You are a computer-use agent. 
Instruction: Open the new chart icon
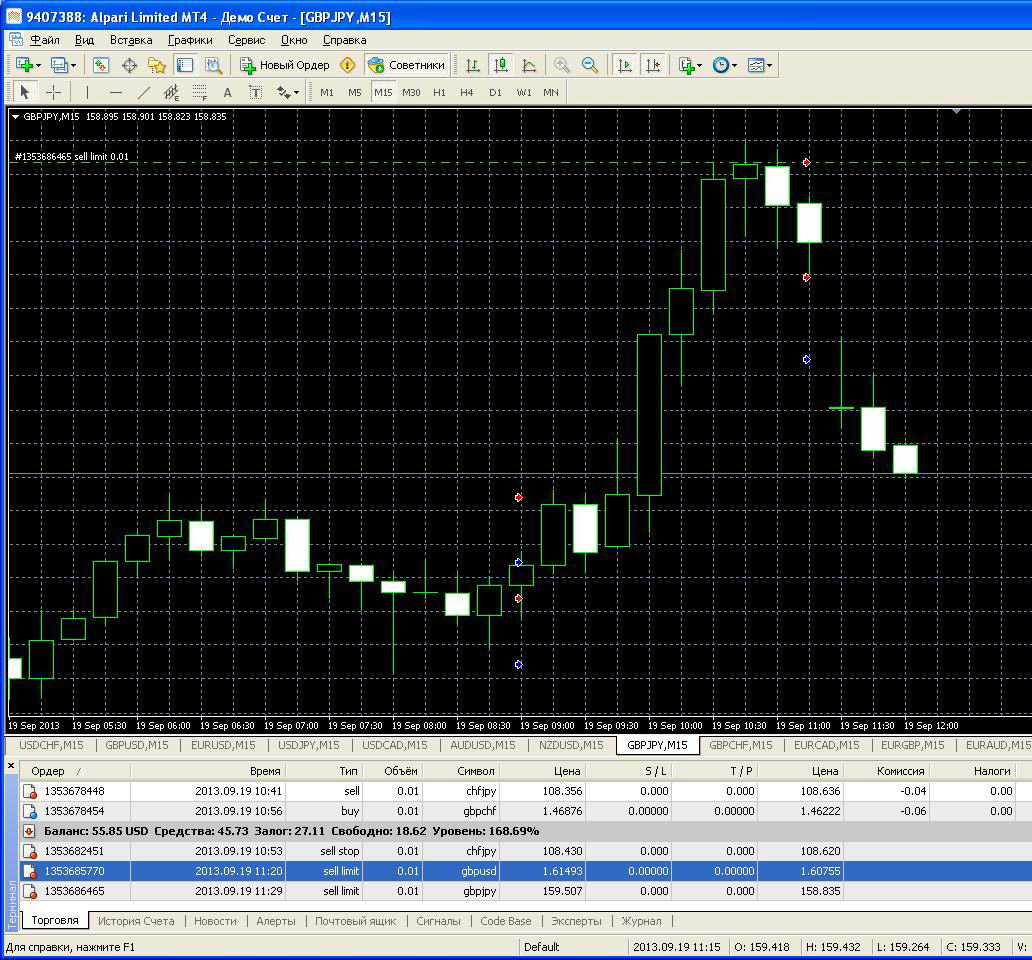[x=24, y=65]
